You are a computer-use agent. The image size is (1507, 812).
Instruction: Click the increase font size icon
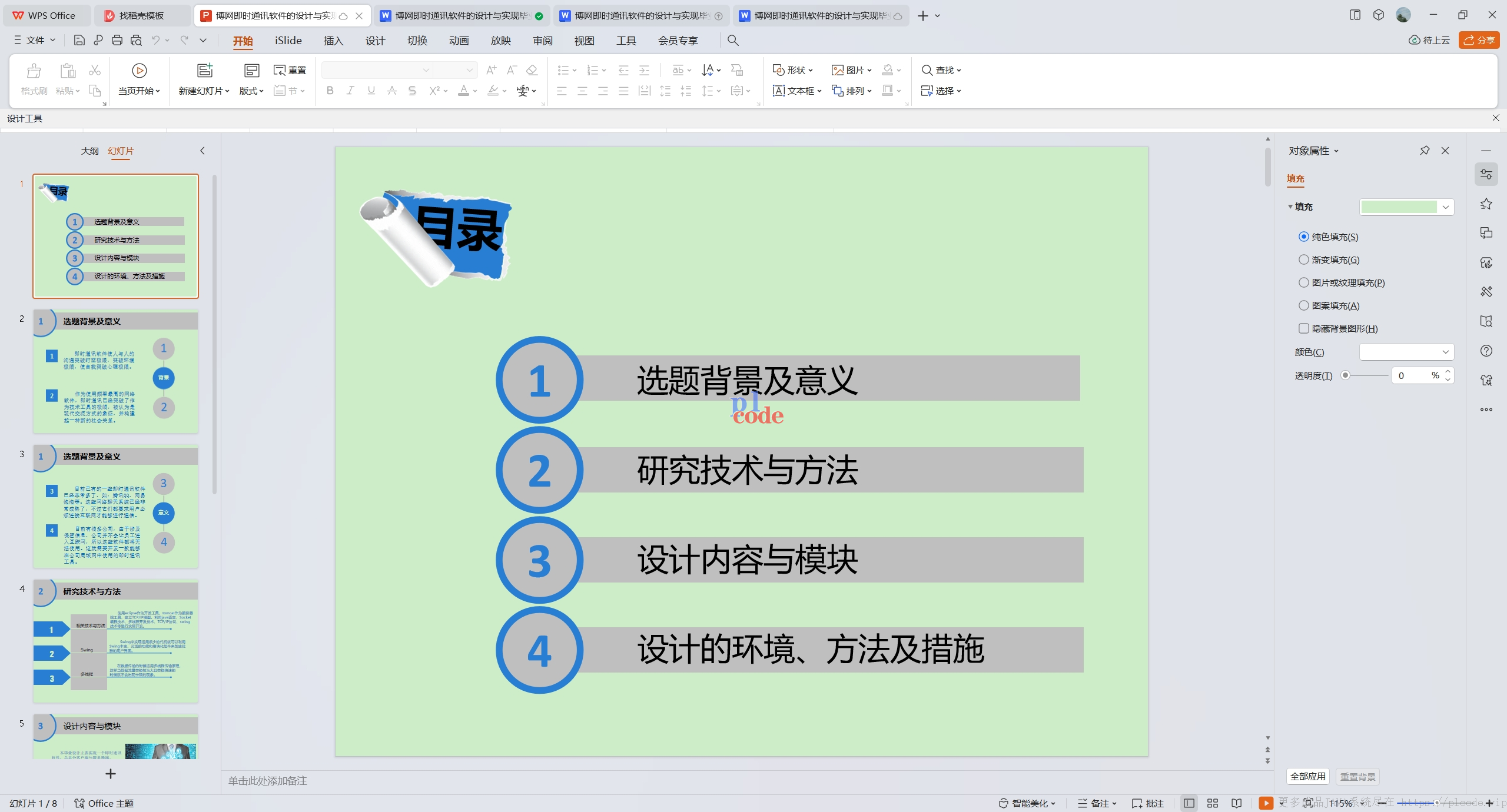coord(491,70)
